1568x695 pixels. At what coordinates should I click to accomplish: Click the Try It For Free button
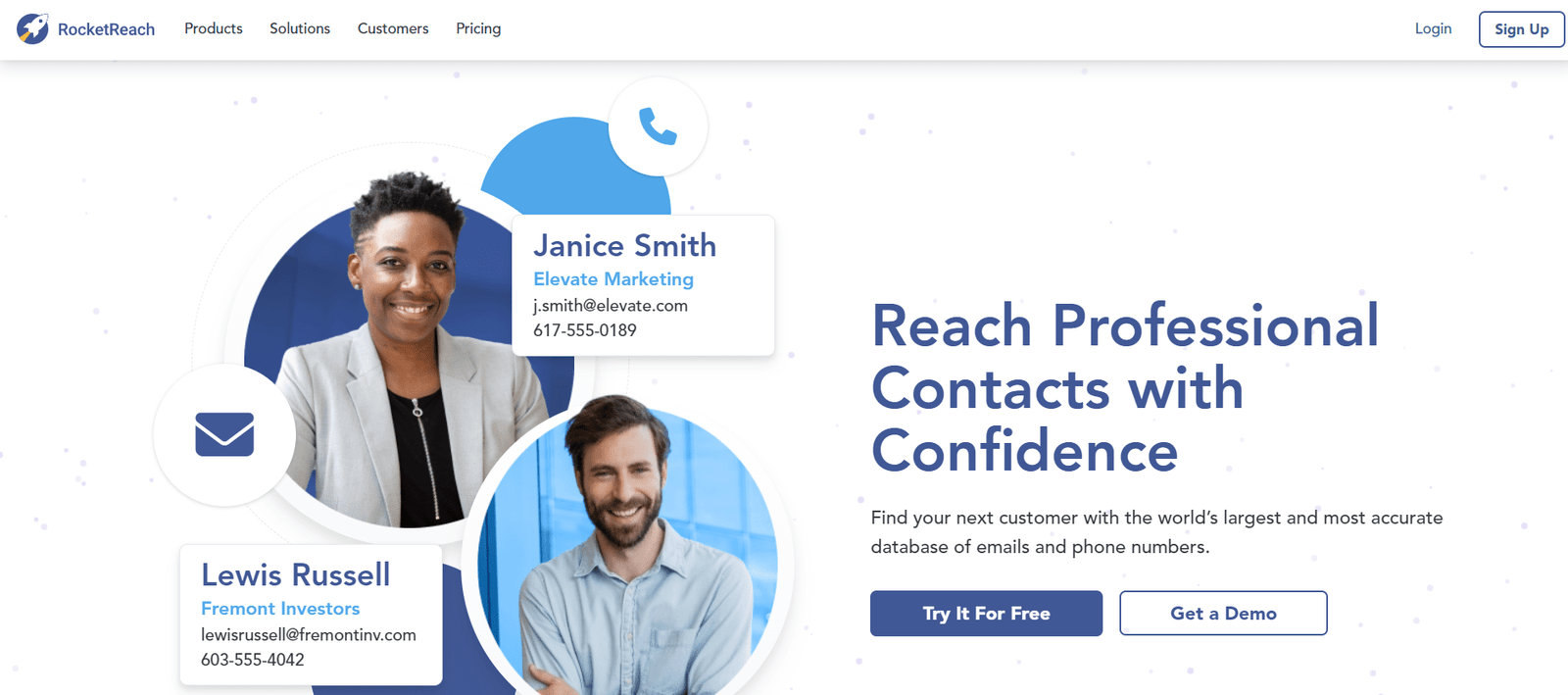point(986,614)
